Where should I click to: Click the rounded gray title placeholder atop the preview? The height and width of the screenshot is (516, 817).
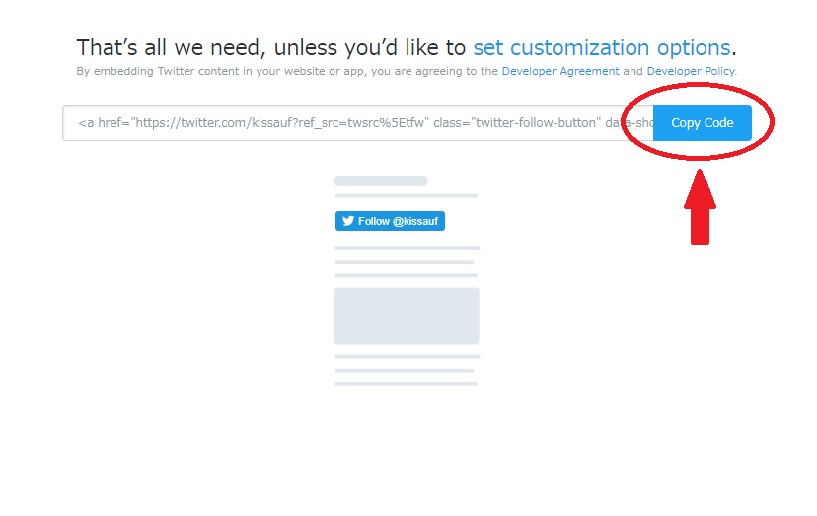coord(381,181)
